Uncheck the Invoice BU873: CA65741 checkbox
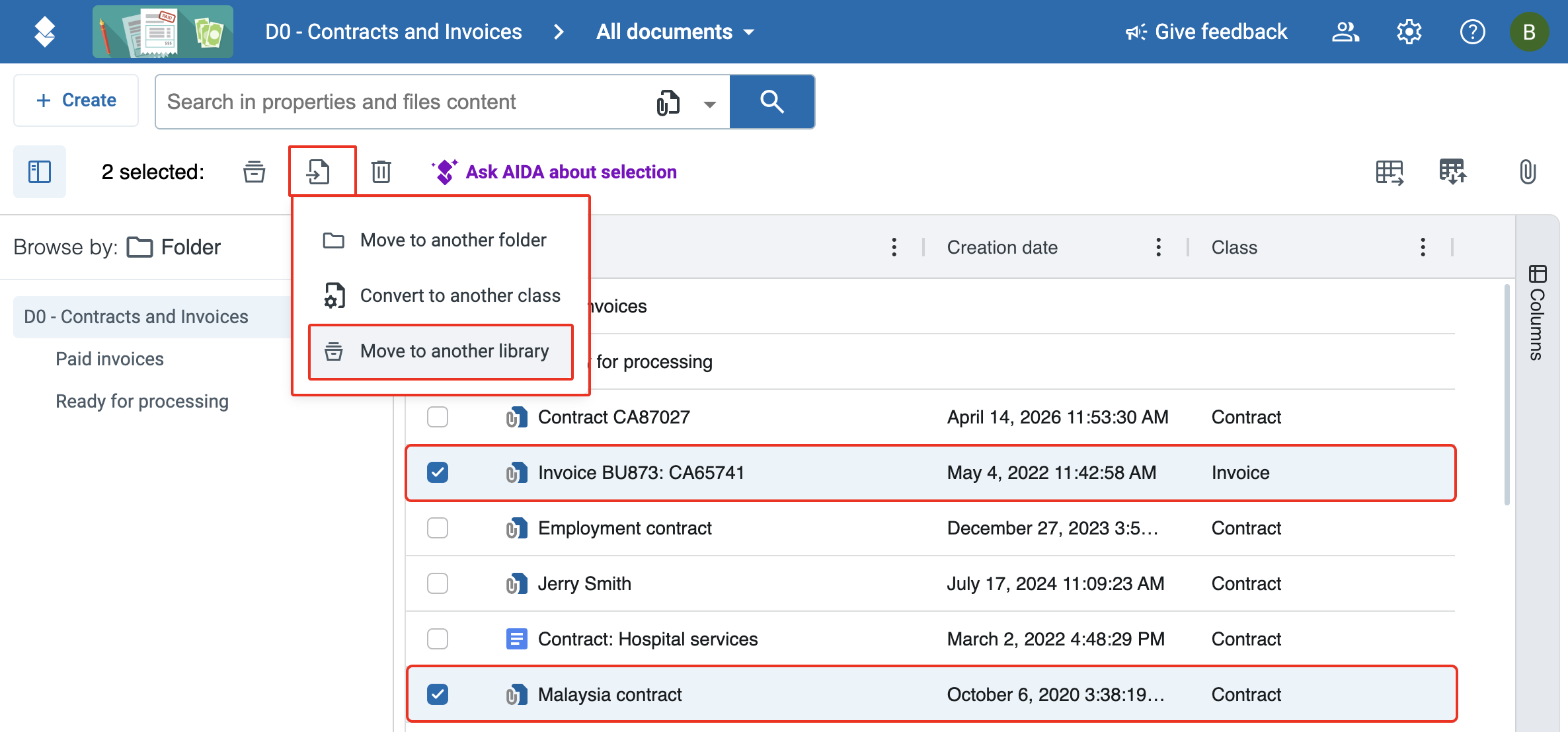1568x732 pixels. click(438, 473)
